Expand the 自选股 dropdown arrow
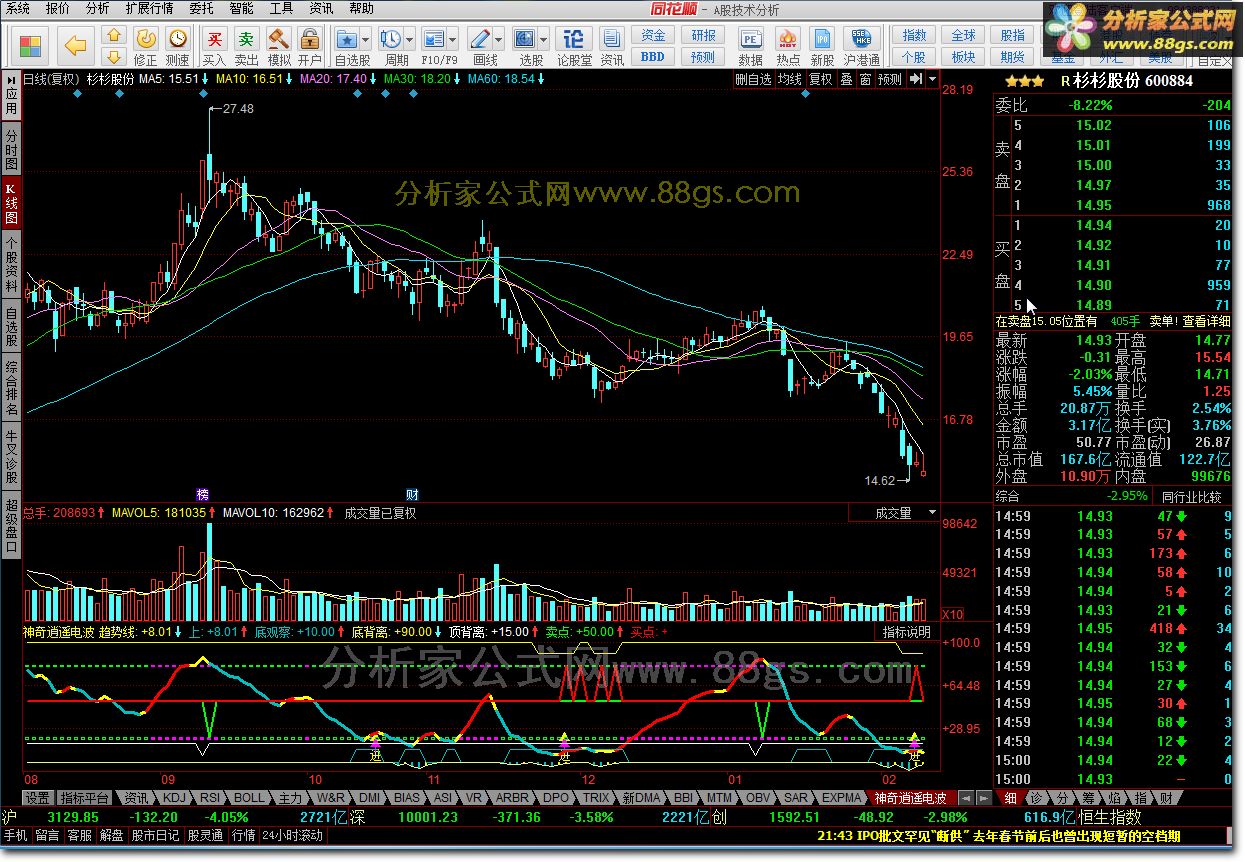This screenshot has width=1245, height=862. pos(367,40)
